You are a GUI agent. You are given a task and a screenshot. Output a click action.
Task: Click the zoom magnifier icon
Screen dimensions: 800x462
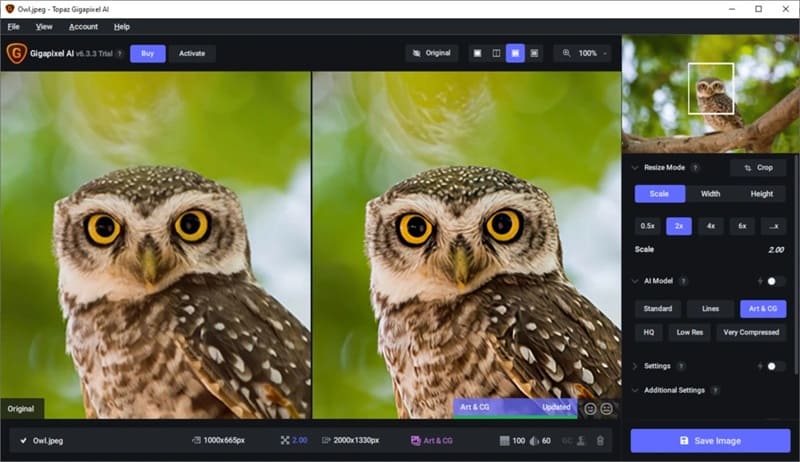(x=566, y=53)
